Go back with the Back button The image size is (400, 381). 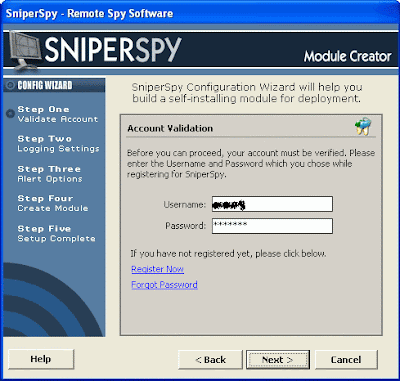click(x=210, y=360)
